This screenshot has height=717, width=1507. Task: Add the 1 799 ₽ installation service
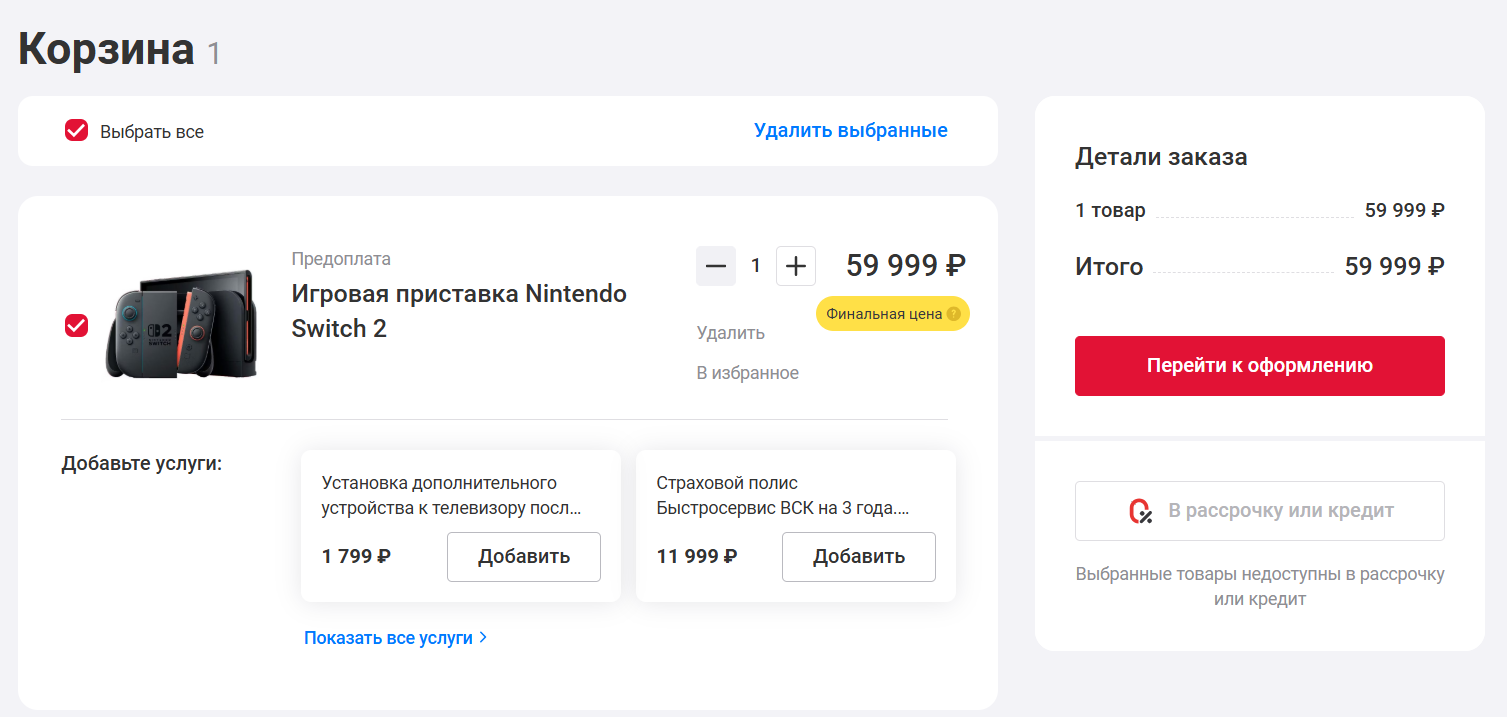coord(524,557)
